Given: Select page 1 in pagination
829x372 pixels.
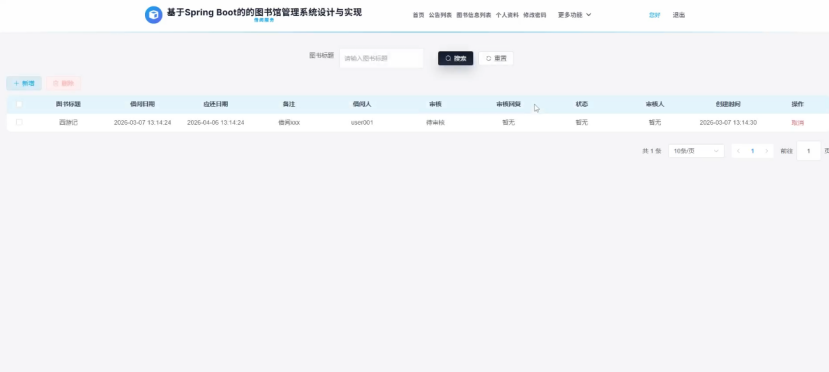Looking at the screenshot, I should tap(753, 151).
